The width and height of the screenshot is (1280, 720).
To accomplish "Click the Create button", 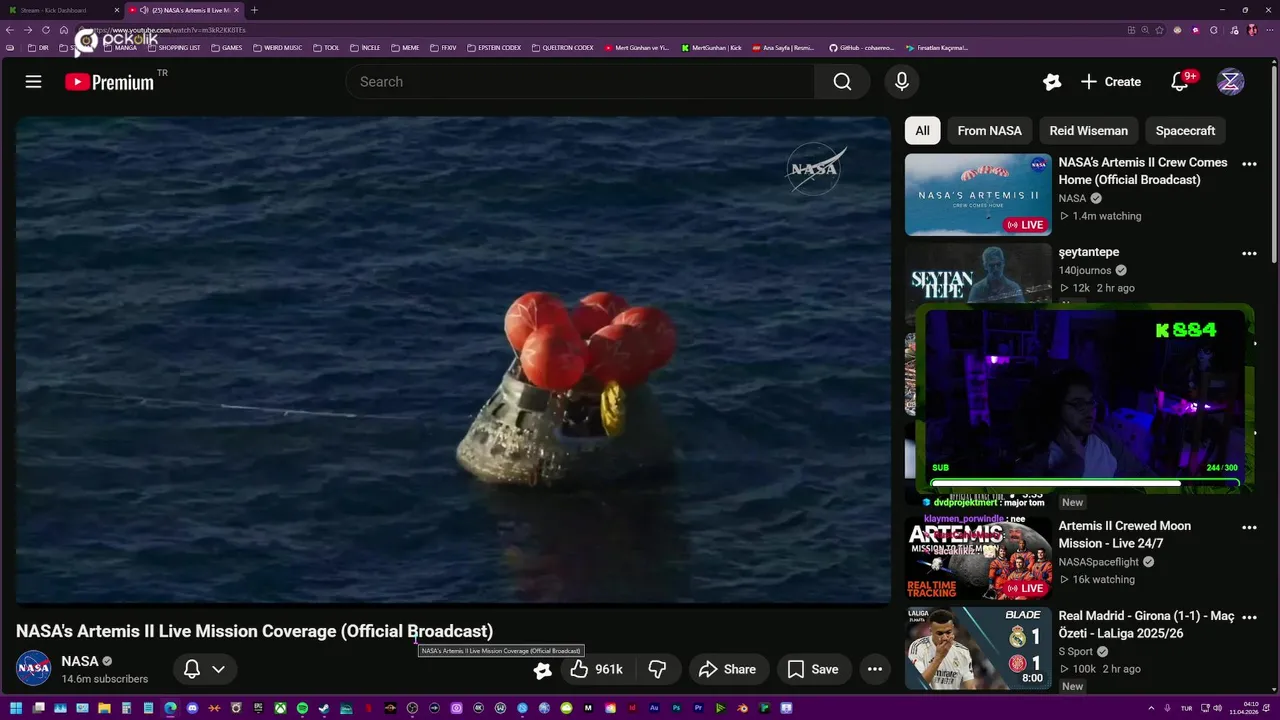I will [1111, 82].
